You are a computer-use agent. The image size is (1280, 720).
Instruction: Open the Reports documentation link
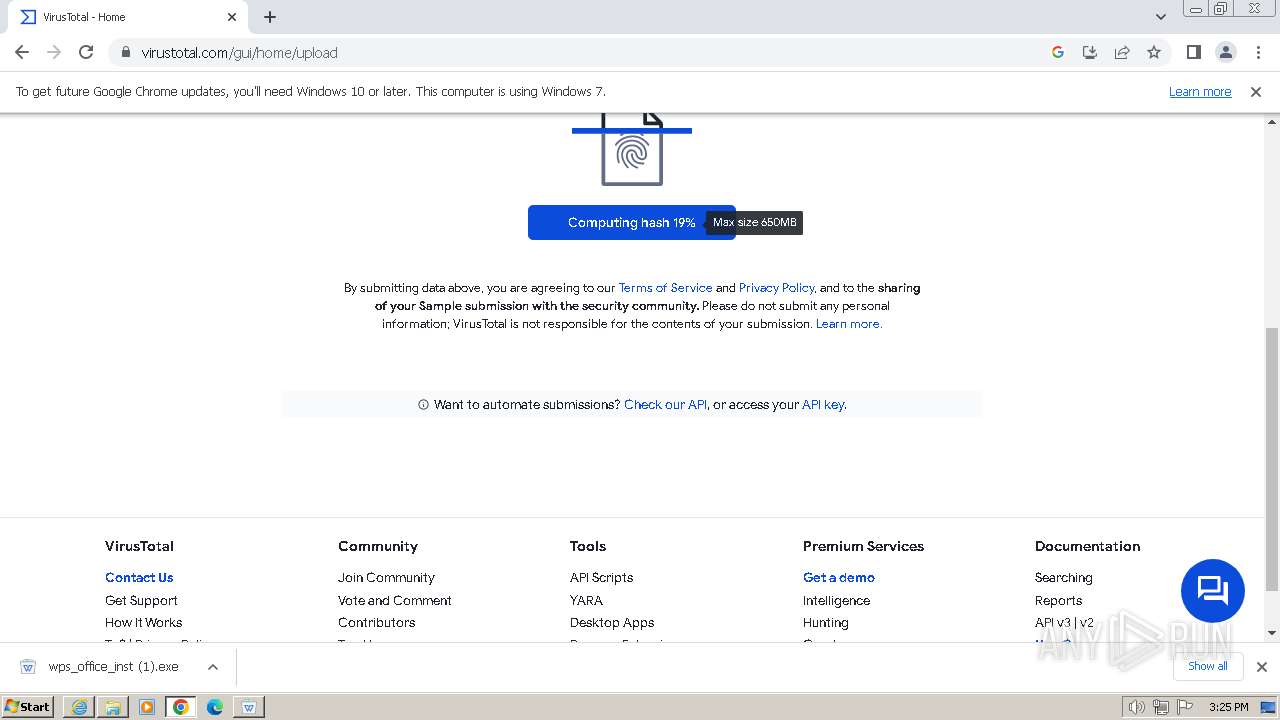pos(1058,600)
